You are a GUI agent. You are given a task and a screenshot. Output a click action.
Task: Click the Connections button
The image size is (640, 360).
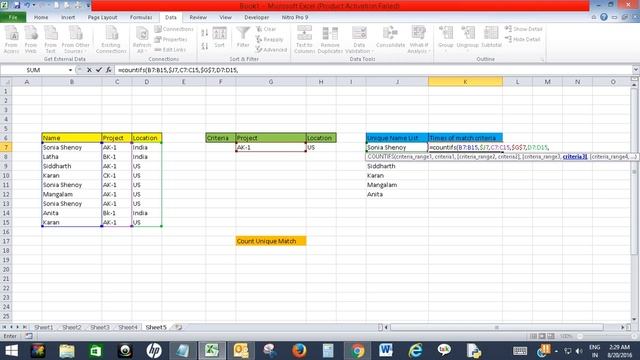pos(174,29)
